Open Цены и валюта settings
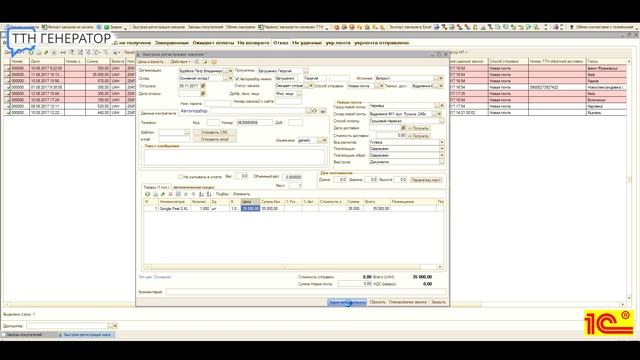The width and height of the screenshot is (640, 360). (x=150, y=62)
